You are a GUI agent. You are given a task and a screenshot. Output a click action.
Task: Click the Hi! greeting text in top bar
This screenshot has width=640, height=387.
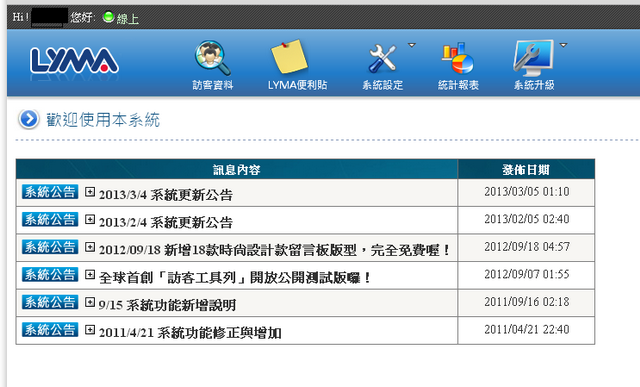click(x=21, y=17)
